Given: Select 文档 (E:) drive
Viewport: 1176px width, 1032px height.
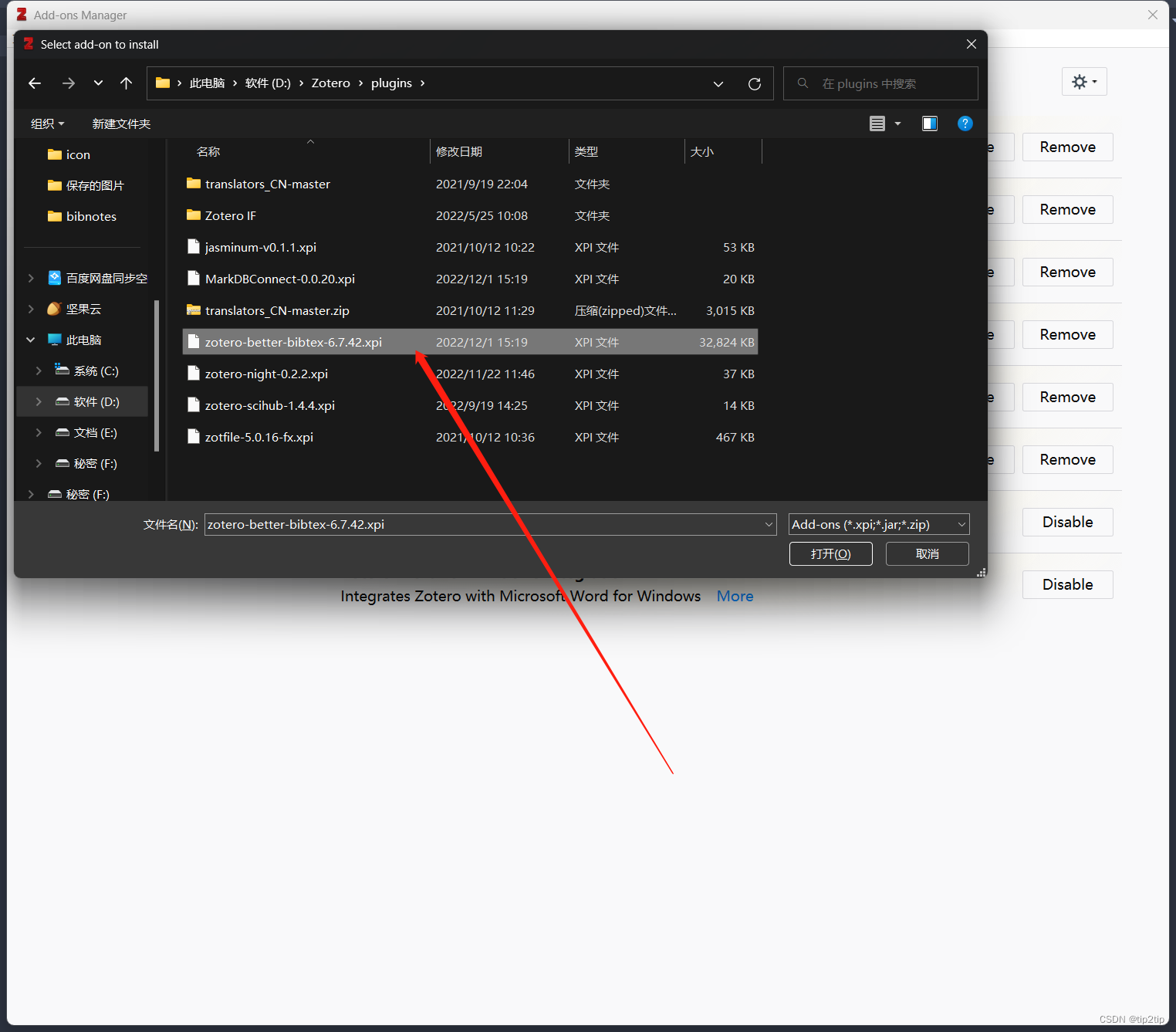Looking at the screenshot, I should [x=86, y=432].
